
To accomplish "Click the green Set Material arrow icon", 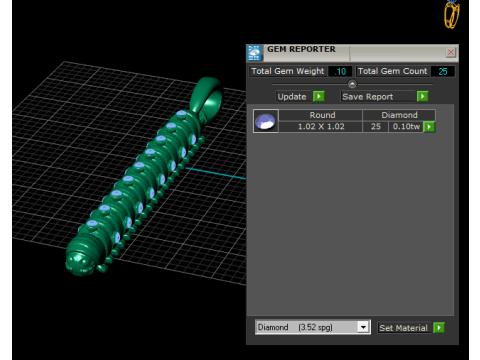I will 439,328.
